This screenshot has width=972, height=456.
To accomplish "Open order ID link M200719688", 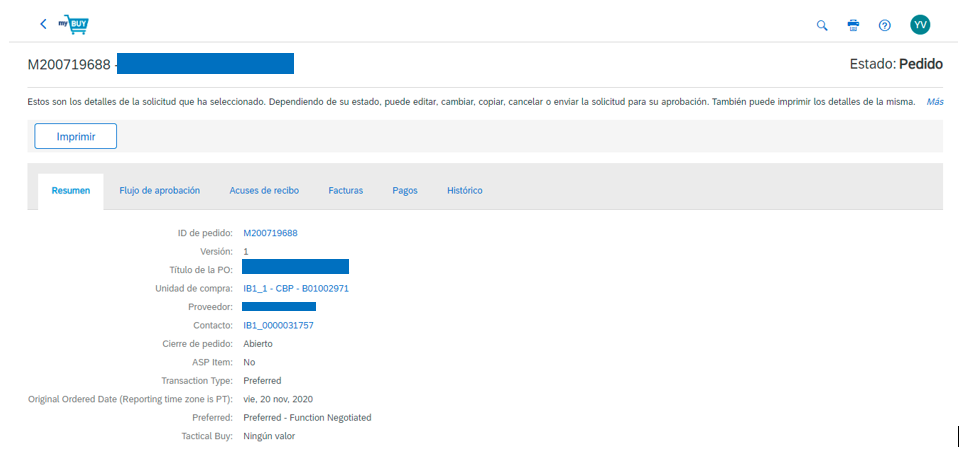I will tap(270, 234).
